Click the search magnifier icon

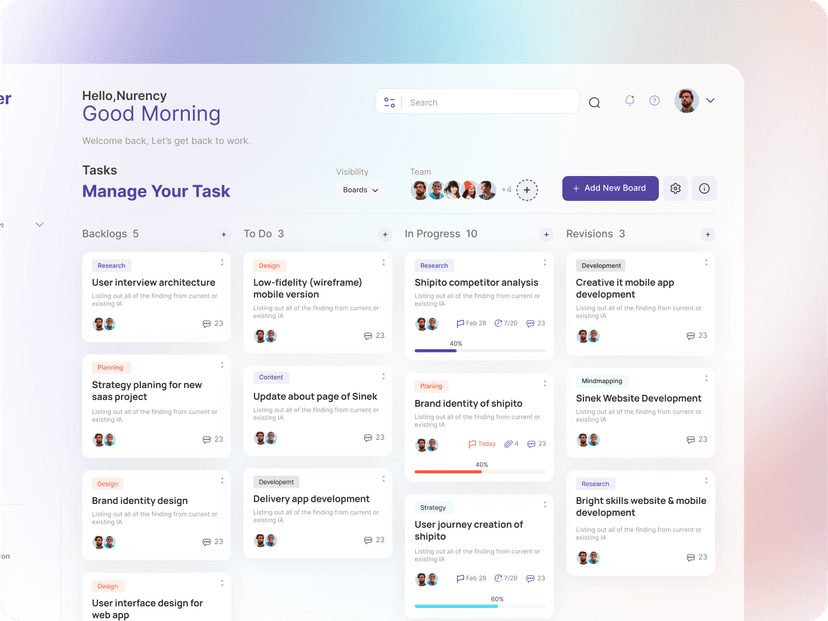point(594,102)
